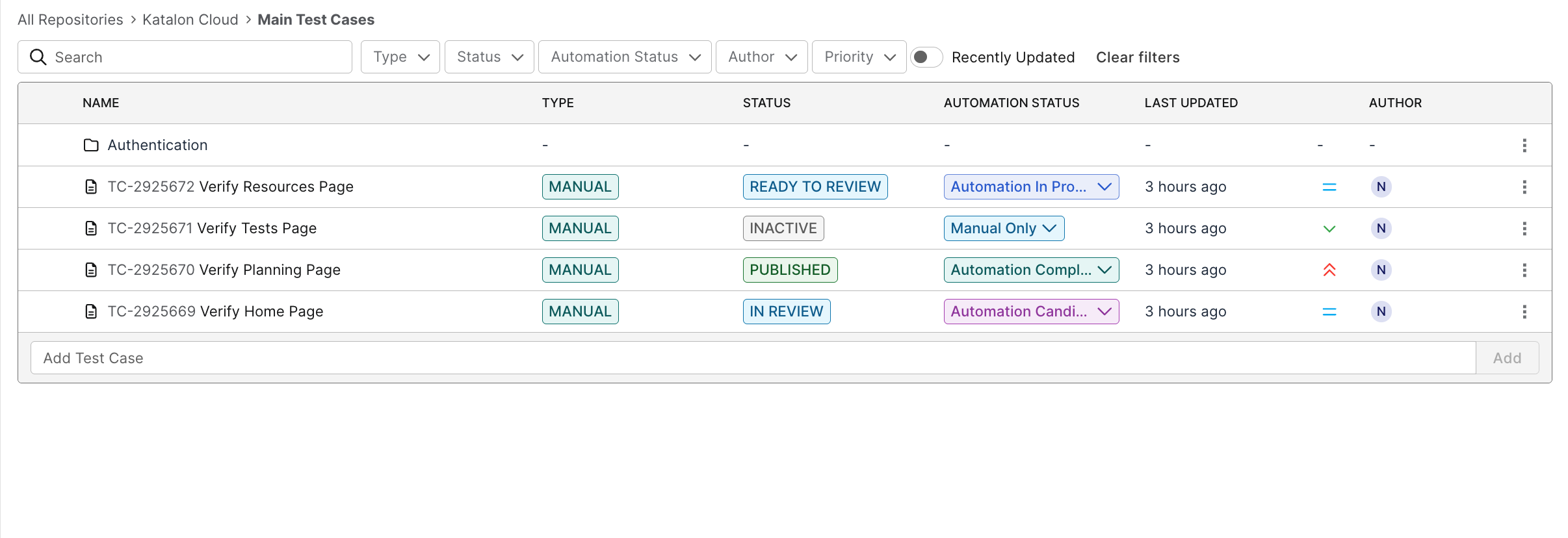
Task: Click the INACTIVE status badge
Action: (x=783, y=229)
